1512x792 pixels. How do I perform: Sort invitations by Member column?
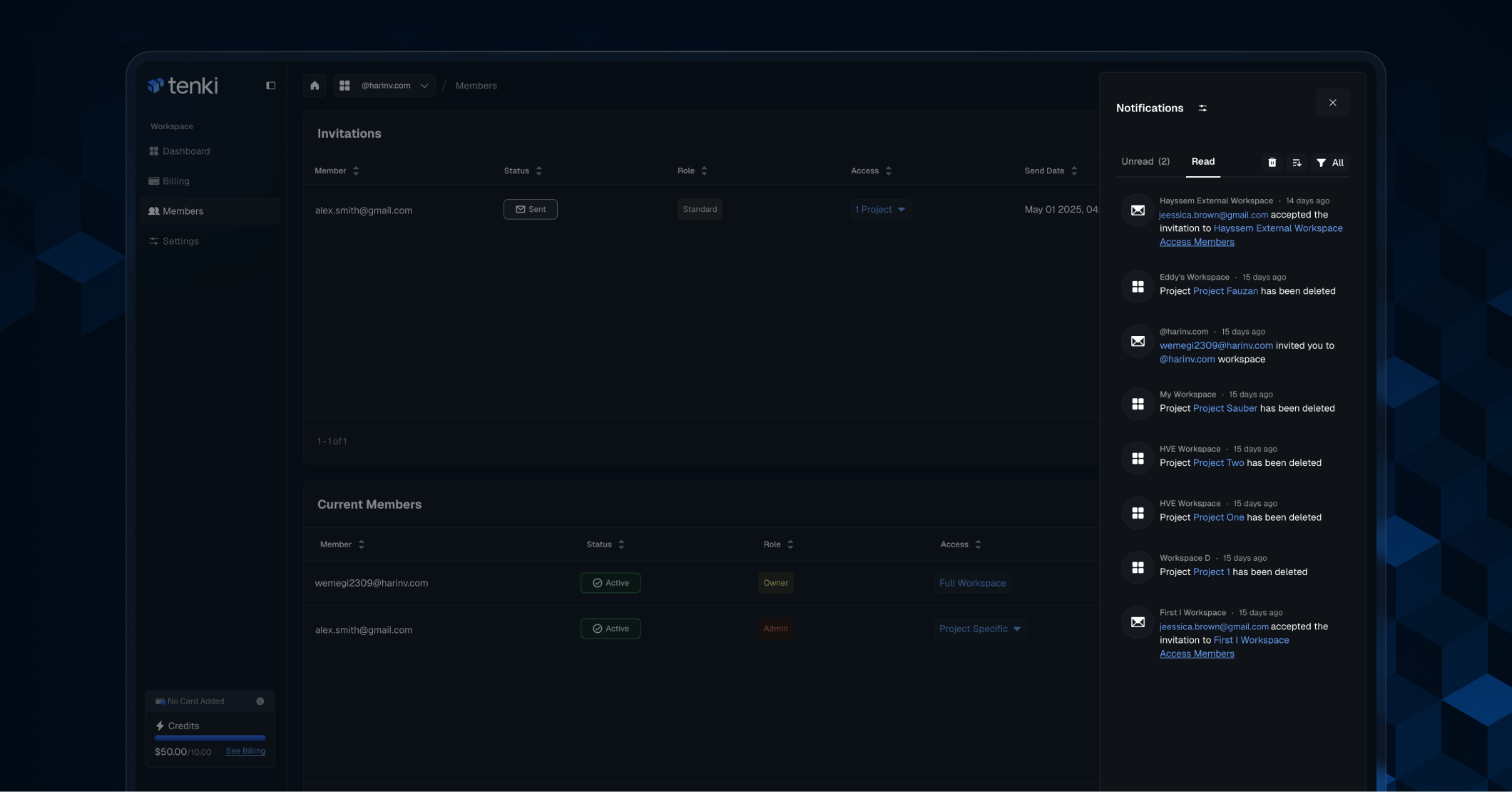click(x=356, y=171)
